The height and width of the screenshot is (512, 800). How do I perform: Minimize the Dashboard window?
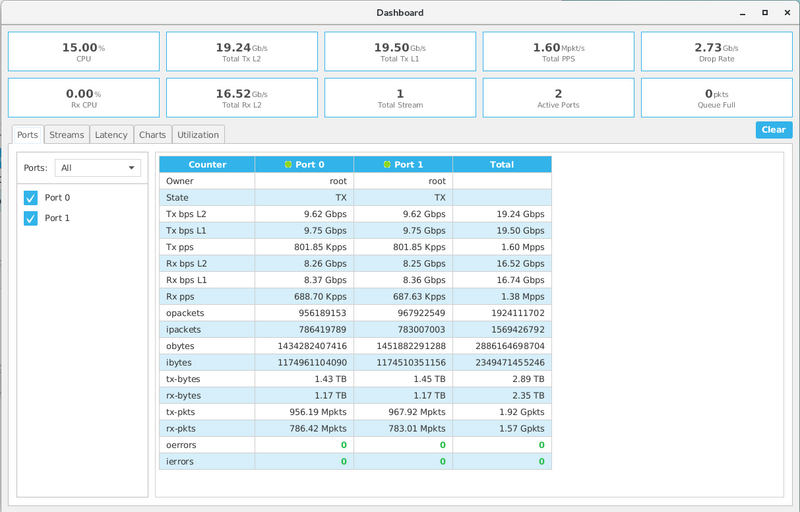[x=742, y=13]
